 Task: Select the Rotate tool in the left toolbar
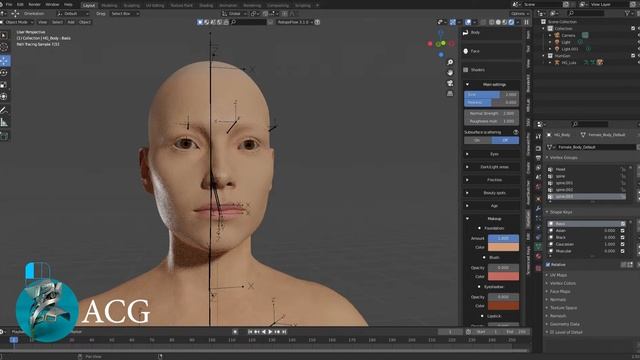4,73
